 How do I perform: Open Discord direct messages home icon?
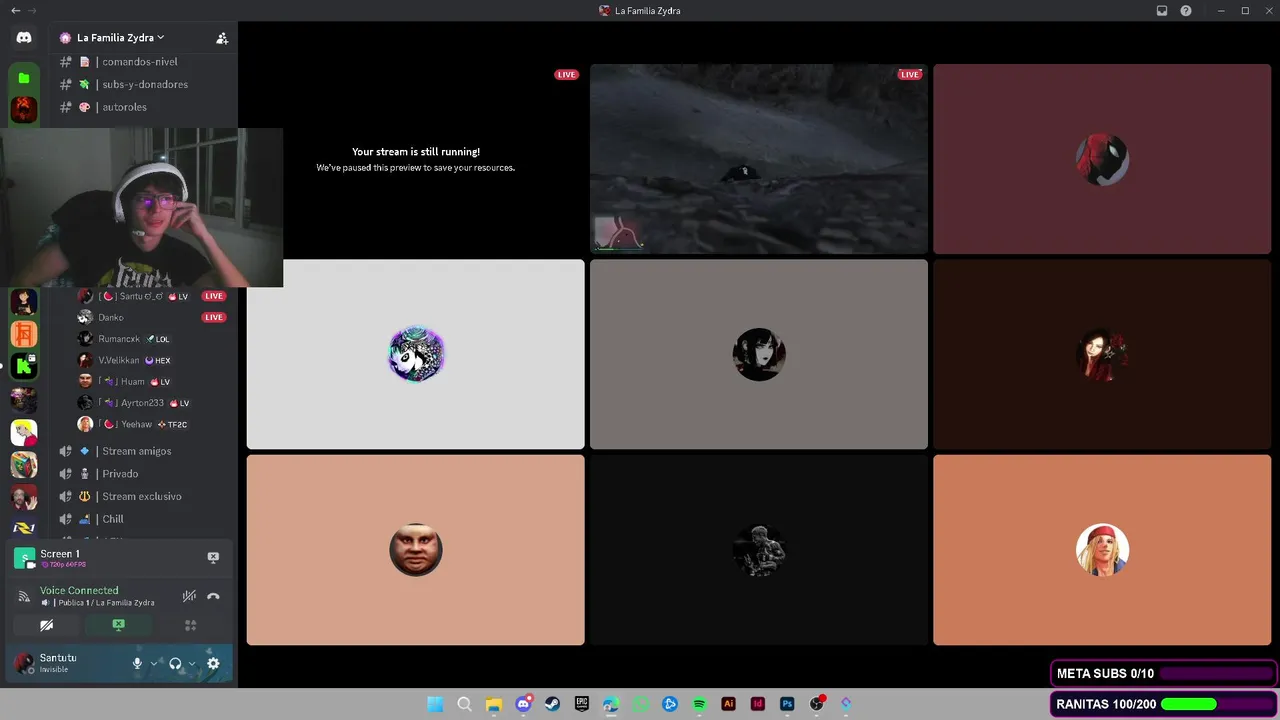click(x=24, y=37)
